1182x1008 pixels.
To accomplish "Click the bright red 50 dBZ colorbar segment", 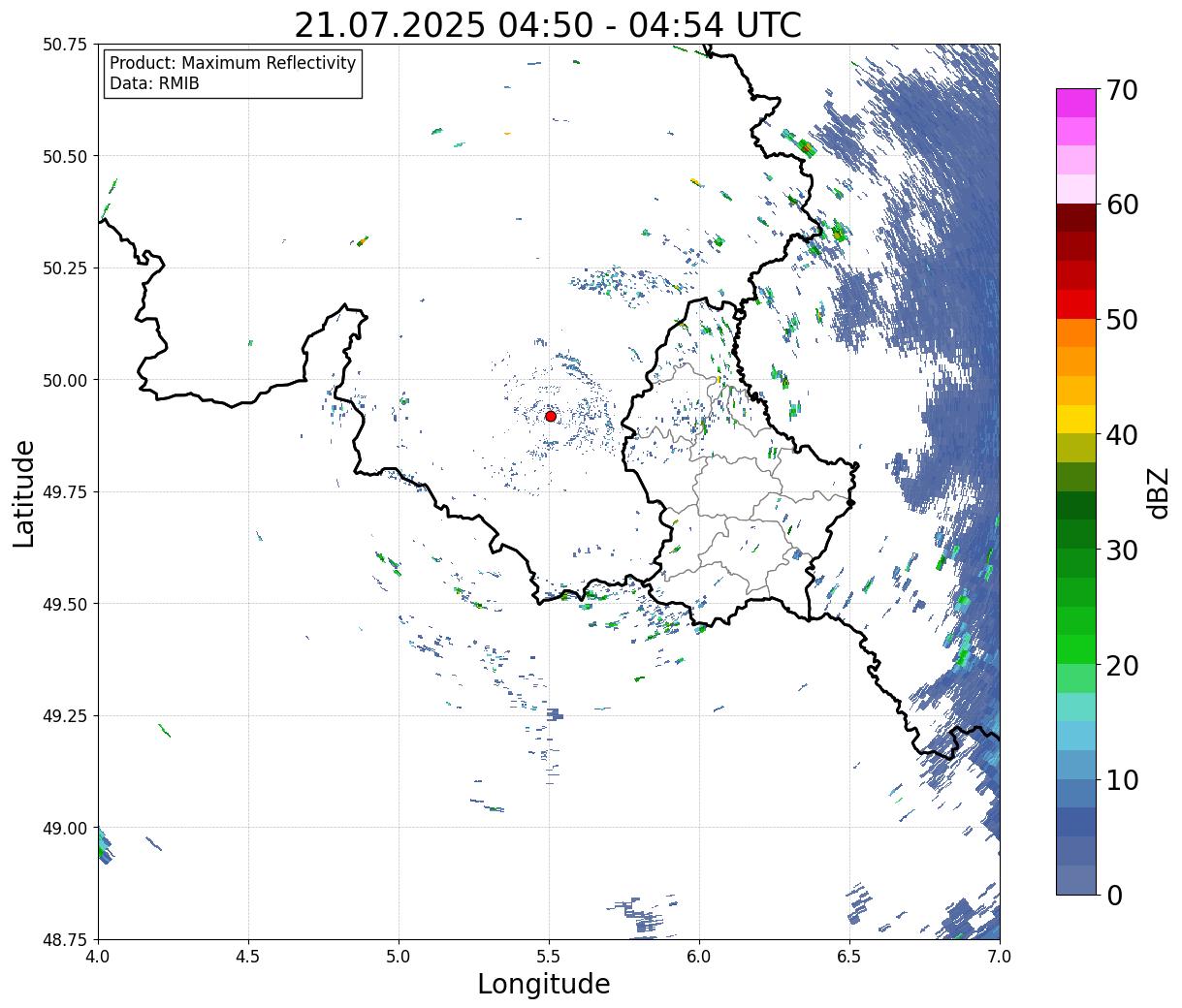I will tap(1076, 304).
